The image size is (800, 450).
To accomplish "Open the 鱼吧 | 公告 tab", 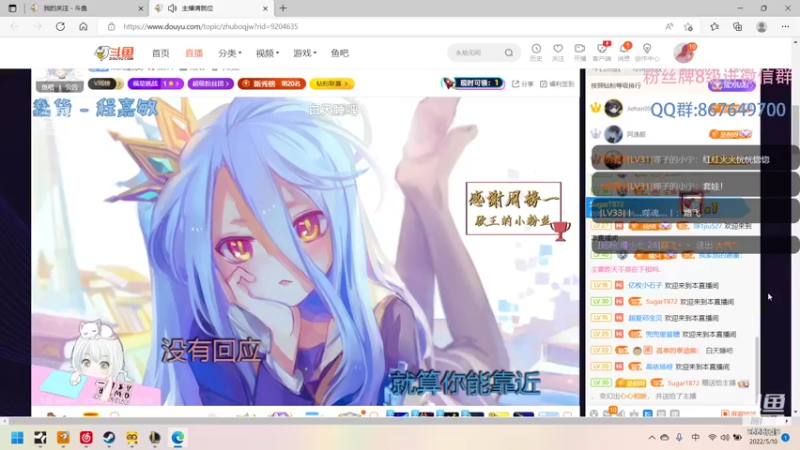I will (x=60, y=87).
